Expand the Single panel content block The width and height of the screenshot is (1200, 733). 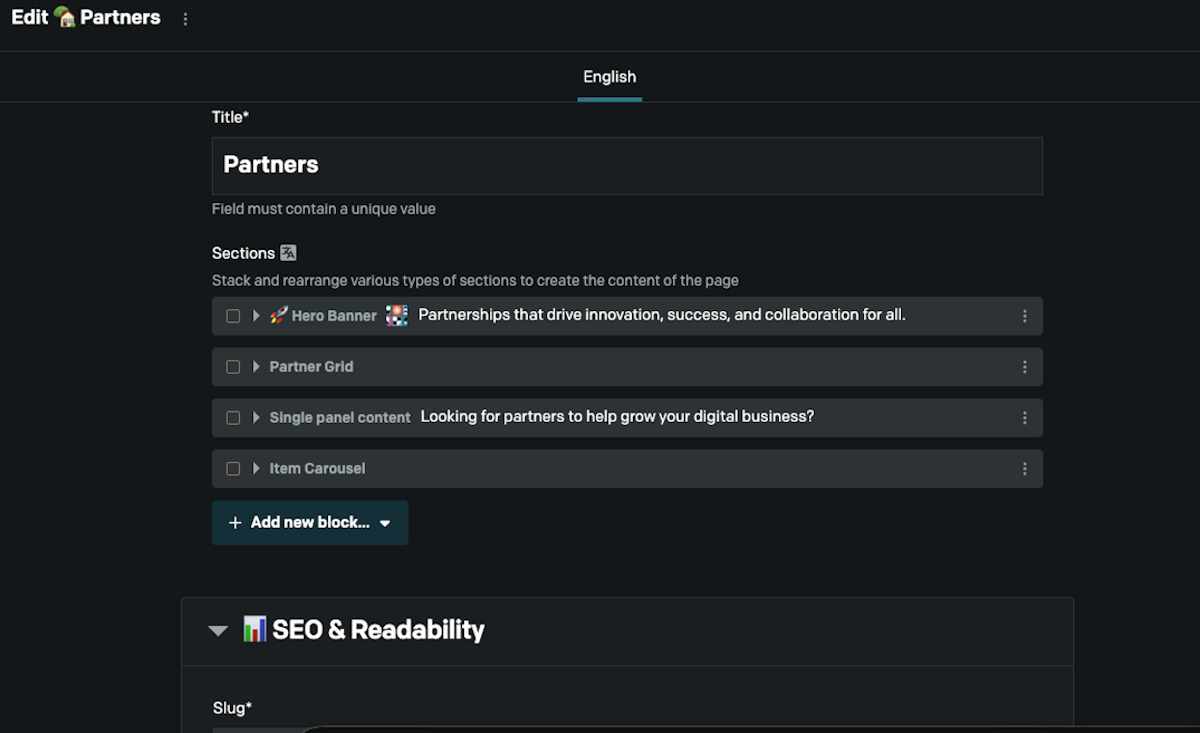(x=256, y=418)
